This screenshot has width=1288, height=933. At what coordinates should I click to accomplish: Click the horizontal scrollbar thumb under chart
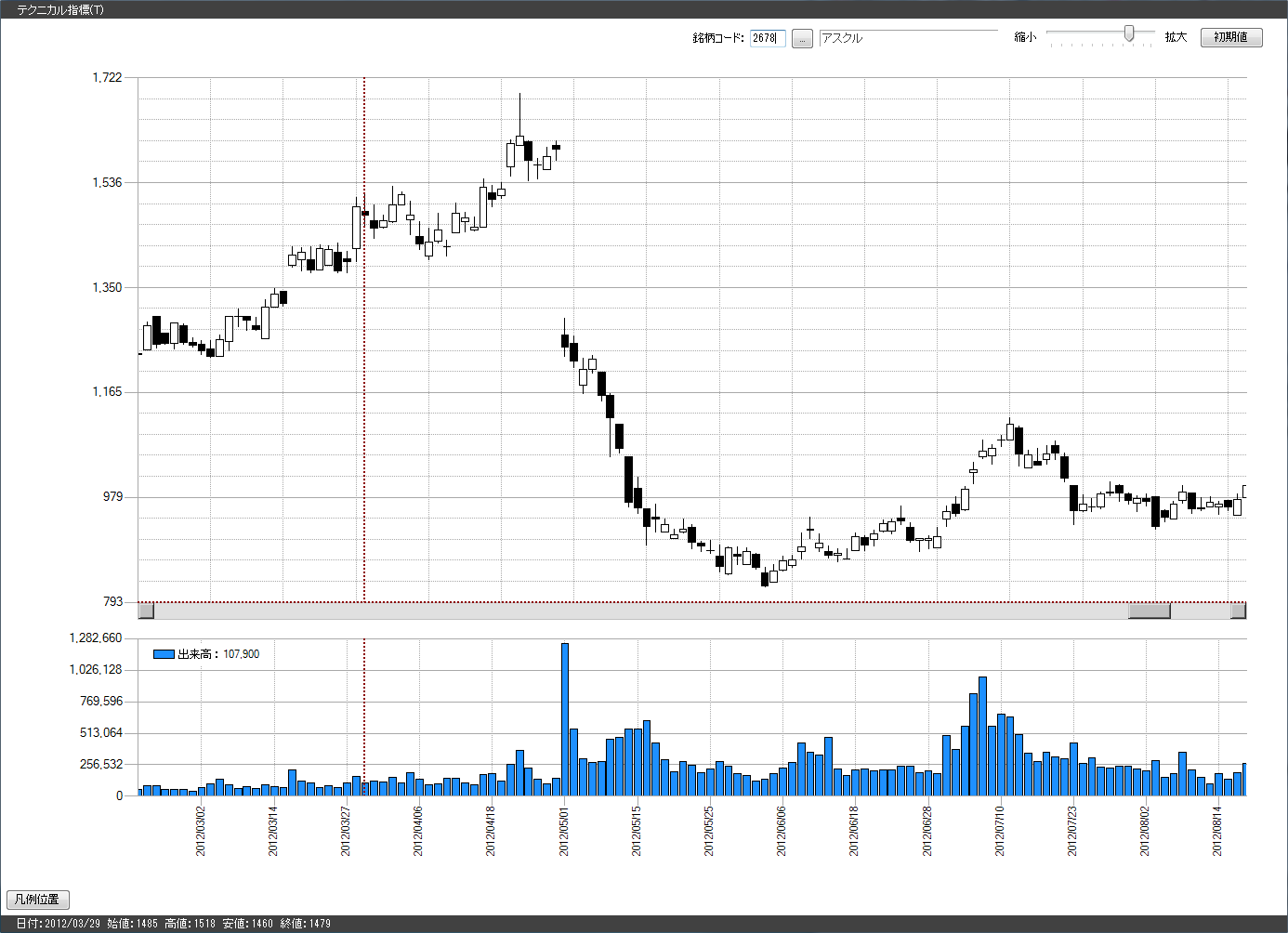1150,611
